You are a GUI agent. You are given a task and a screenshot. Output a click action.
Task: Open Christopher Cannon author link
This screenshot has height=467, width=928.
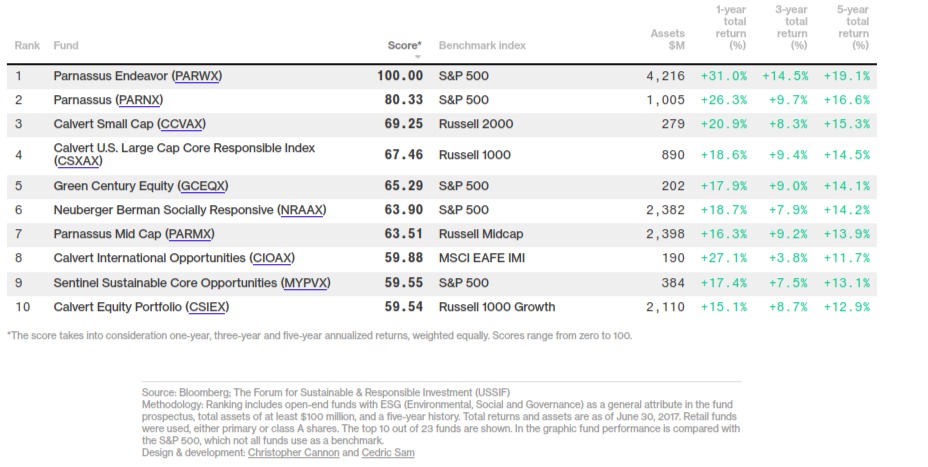tap(296, 453)
